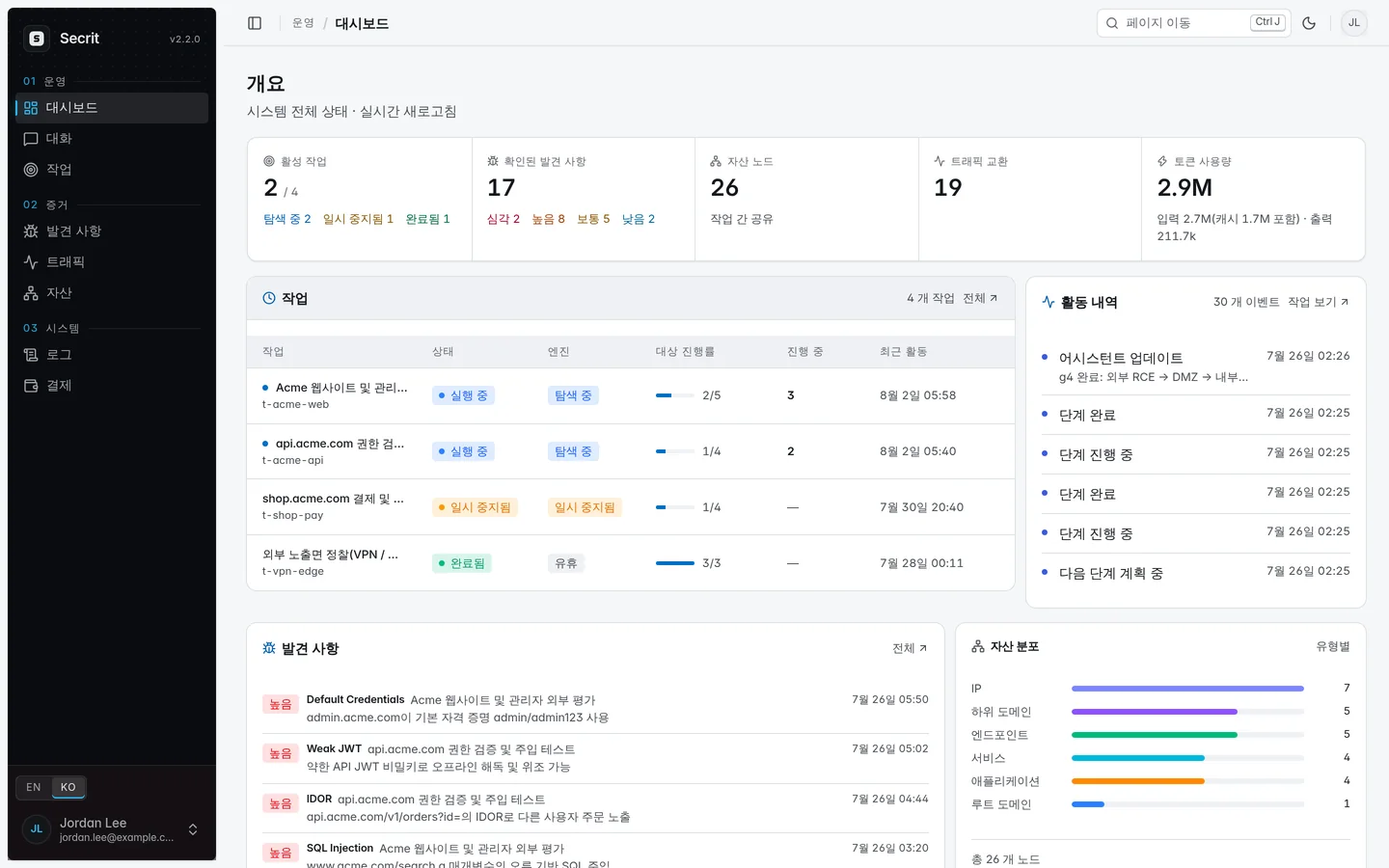This screenshot has height=868, width=1389.
Task: Open the 어시스턴트 업데이트 activity event
Action: point(1196,366)
